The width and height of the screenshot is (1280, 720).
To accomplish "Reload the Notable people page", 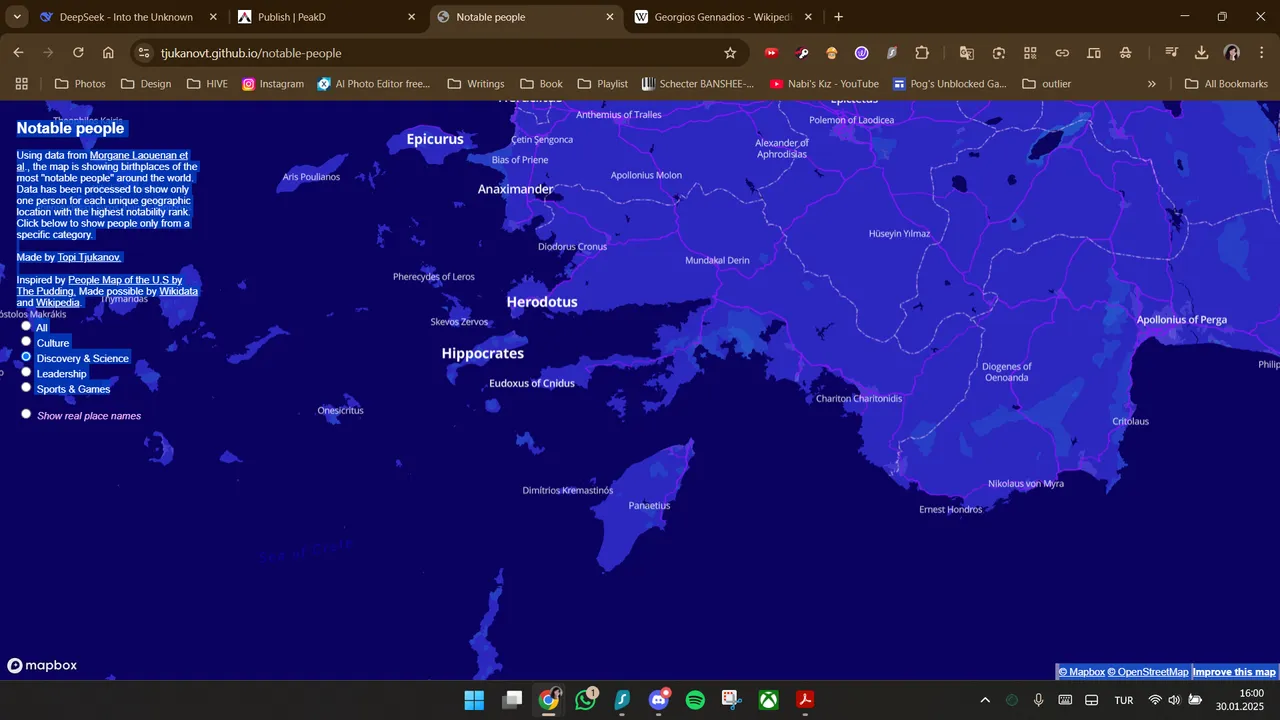I will click(x=78, y=53).
